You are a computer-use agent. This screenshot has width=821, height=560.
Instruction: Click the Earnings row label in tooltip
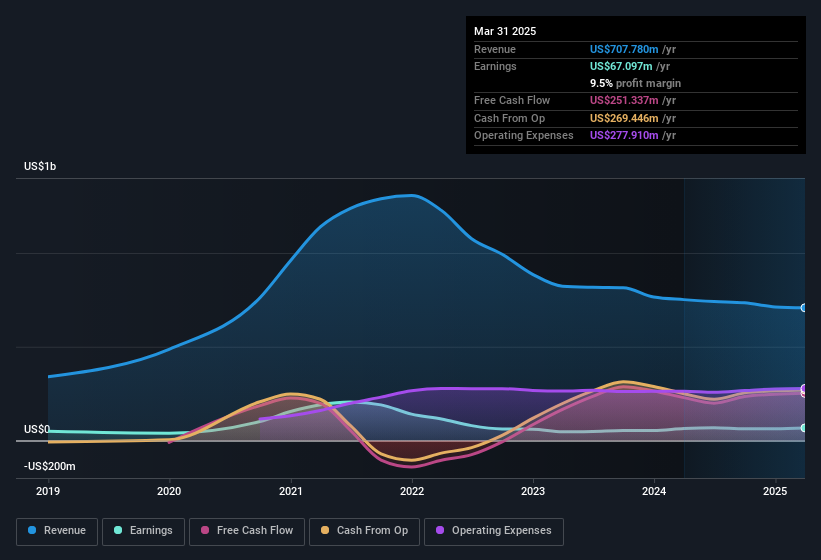[x=495, y=66]
